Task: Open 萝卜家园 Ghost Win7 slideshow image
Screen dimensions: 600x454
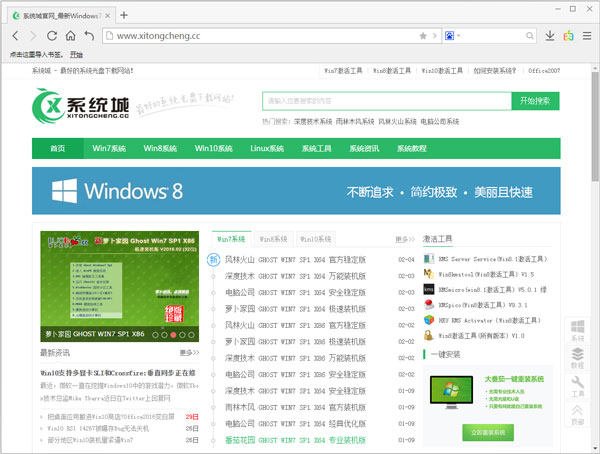Action: coord(120,286)
